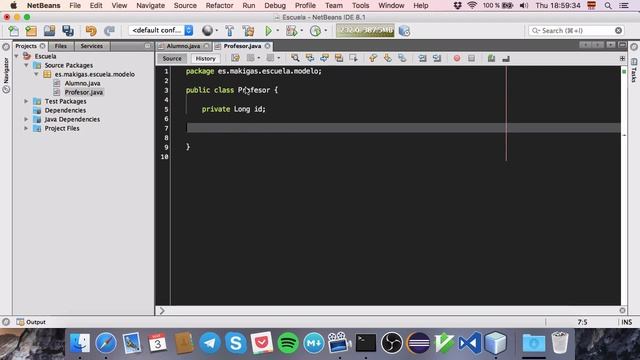Image resolution: width=640 pixels, height=360 pixels.
Task: Open the Tasks side panel
Action: pos(634,70)
